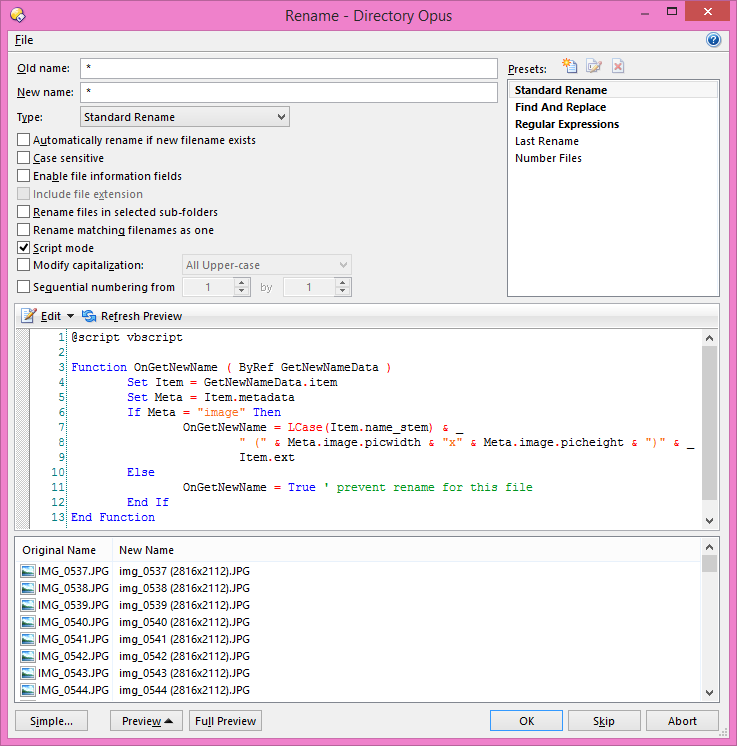This screenshot has width=737, height=746.
Task: Click the delete preset icon
Action: [618, 67]
